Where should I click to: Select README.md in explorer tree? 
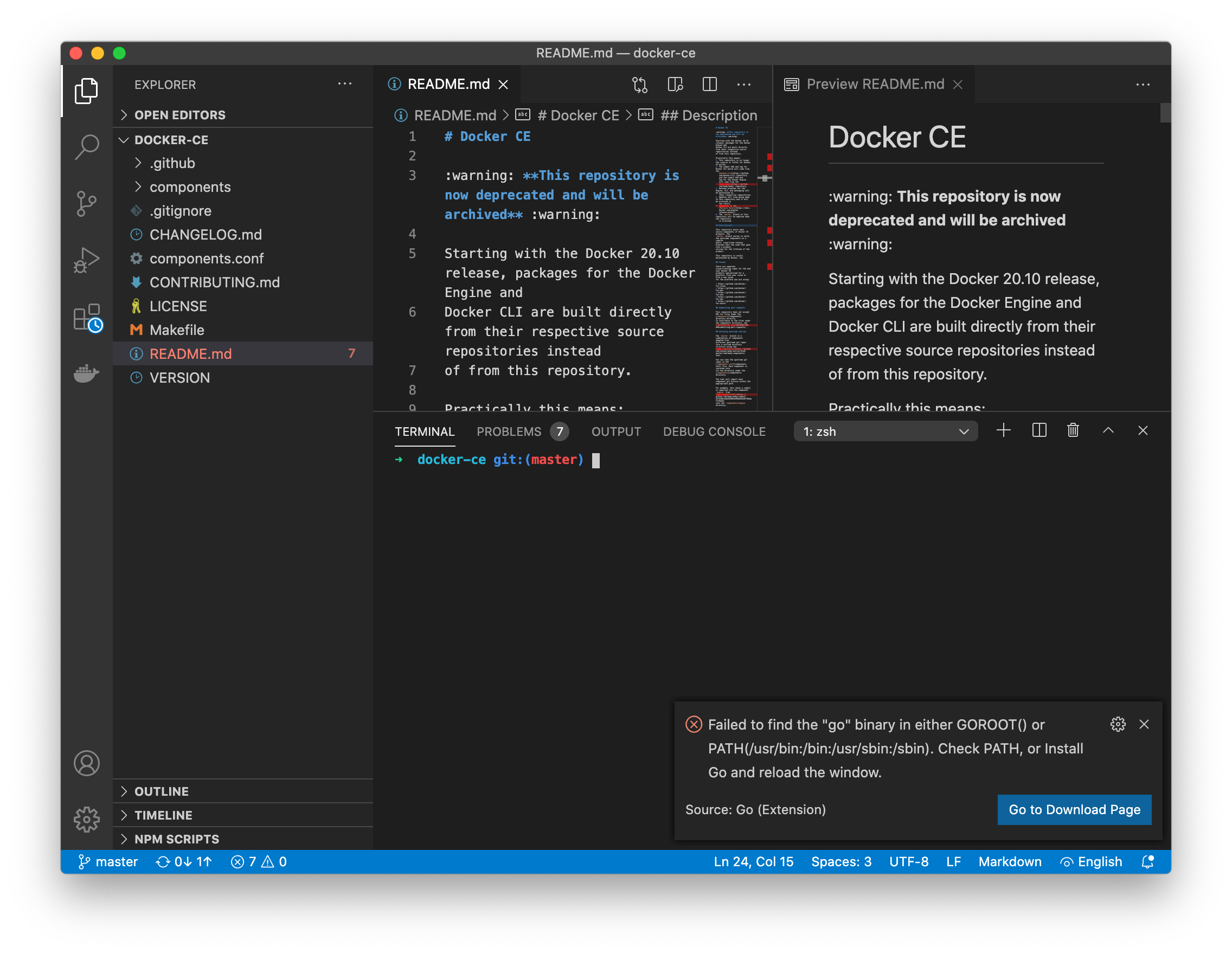pos(242,353)
